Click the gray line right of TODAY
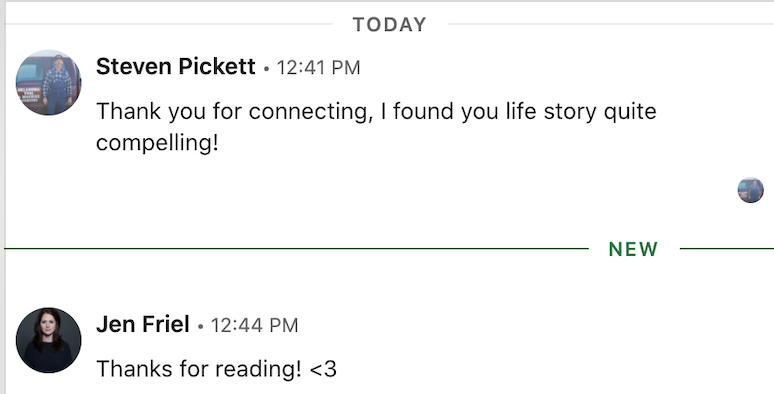This screenshot has height=394, width=774. pos(611,24)
